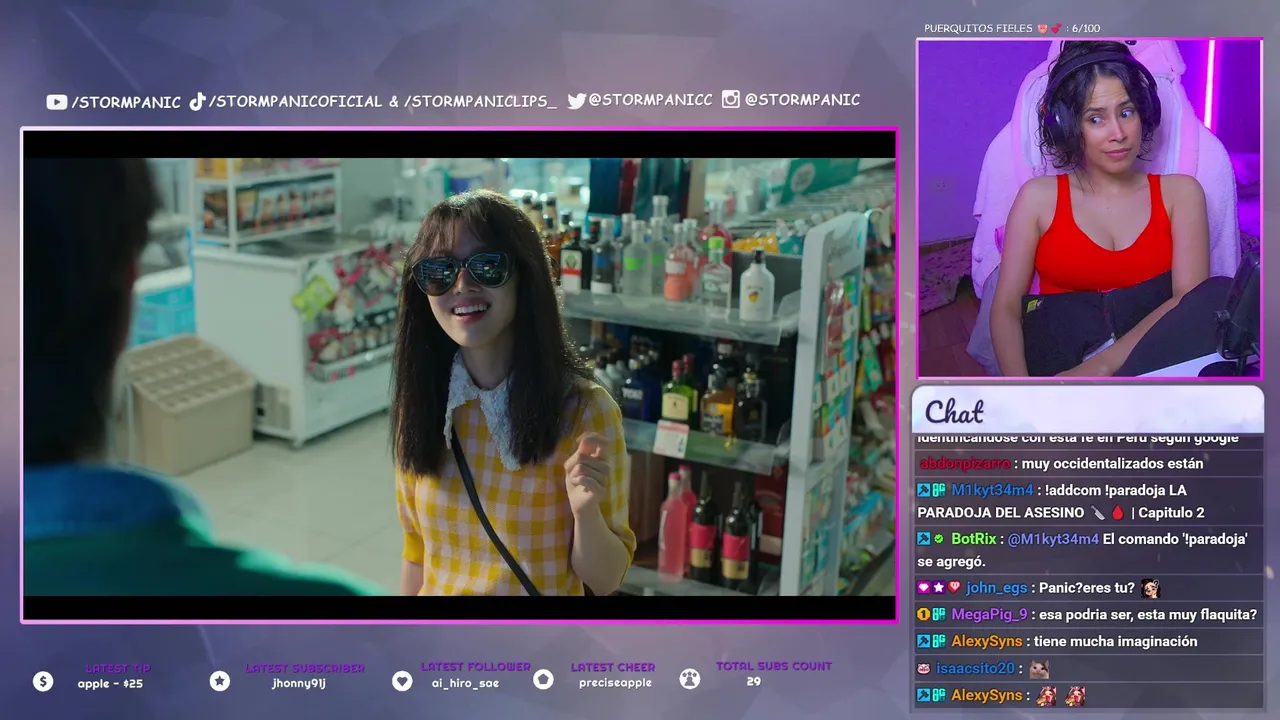Click the pink diamond badge beside john_egs
This screenshot has width=1280, height=720.
tap(924, 588)
